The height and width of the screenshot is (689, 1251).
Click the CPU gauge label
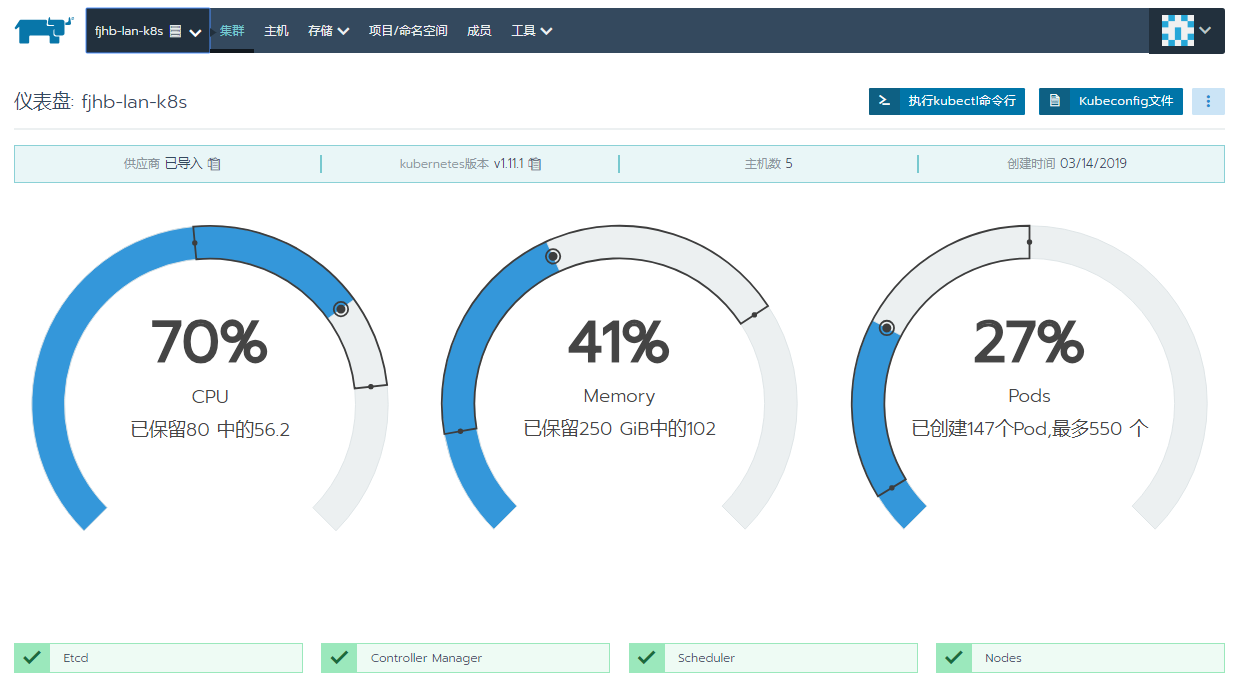[x=210, y=396]
